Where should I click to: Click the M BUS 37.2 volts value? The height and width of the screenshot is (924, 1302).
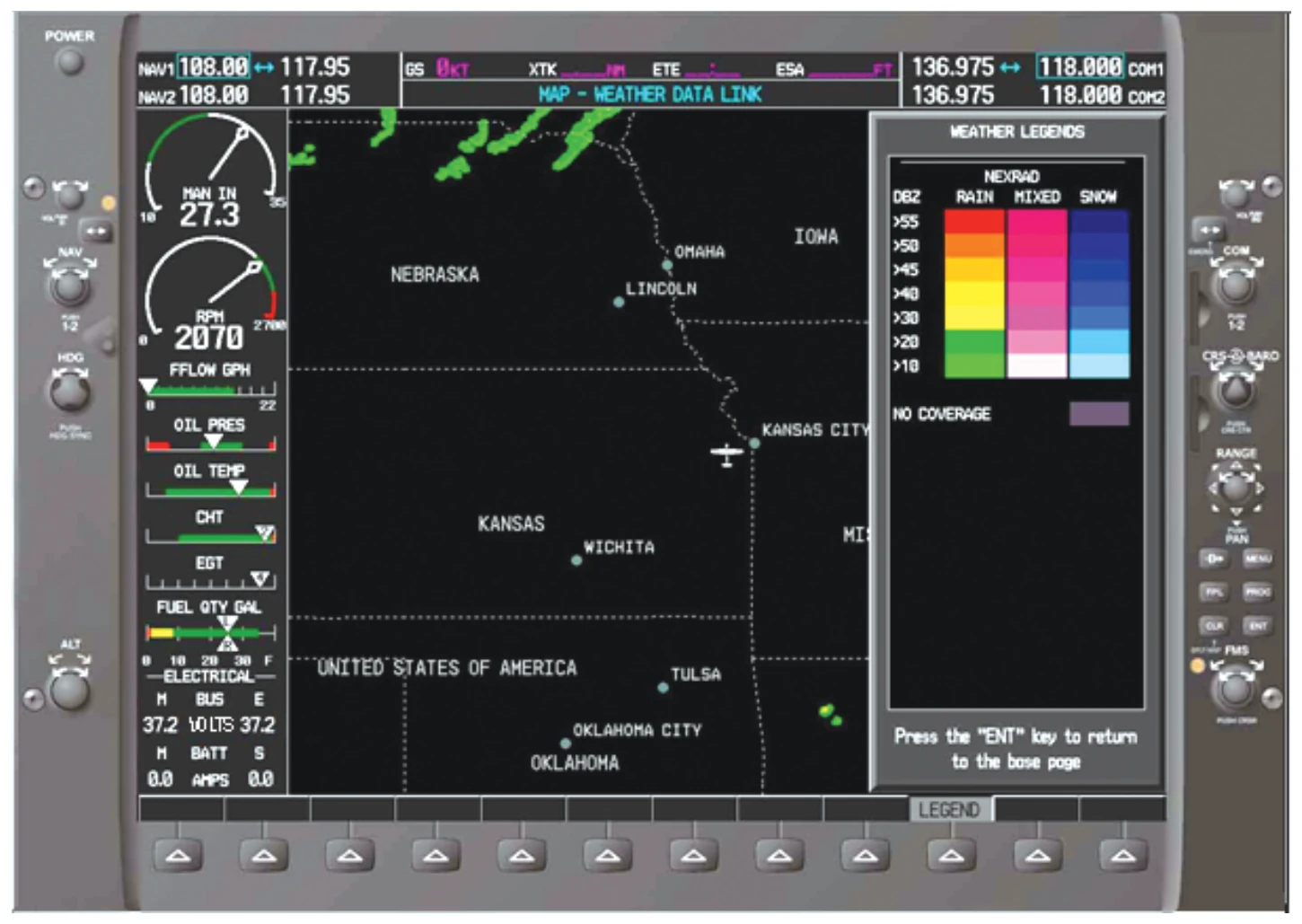[160, 725]
